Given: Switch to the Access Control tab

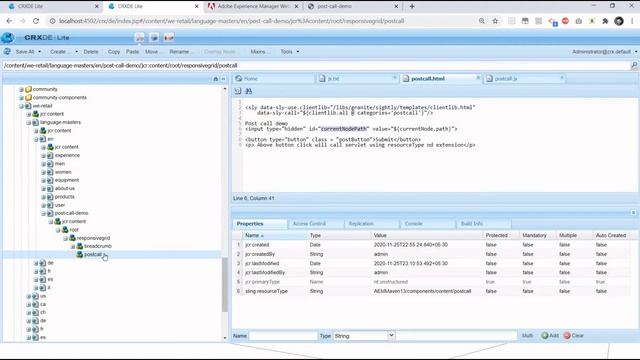Looking at the screenshot, I should coord(309,224).
